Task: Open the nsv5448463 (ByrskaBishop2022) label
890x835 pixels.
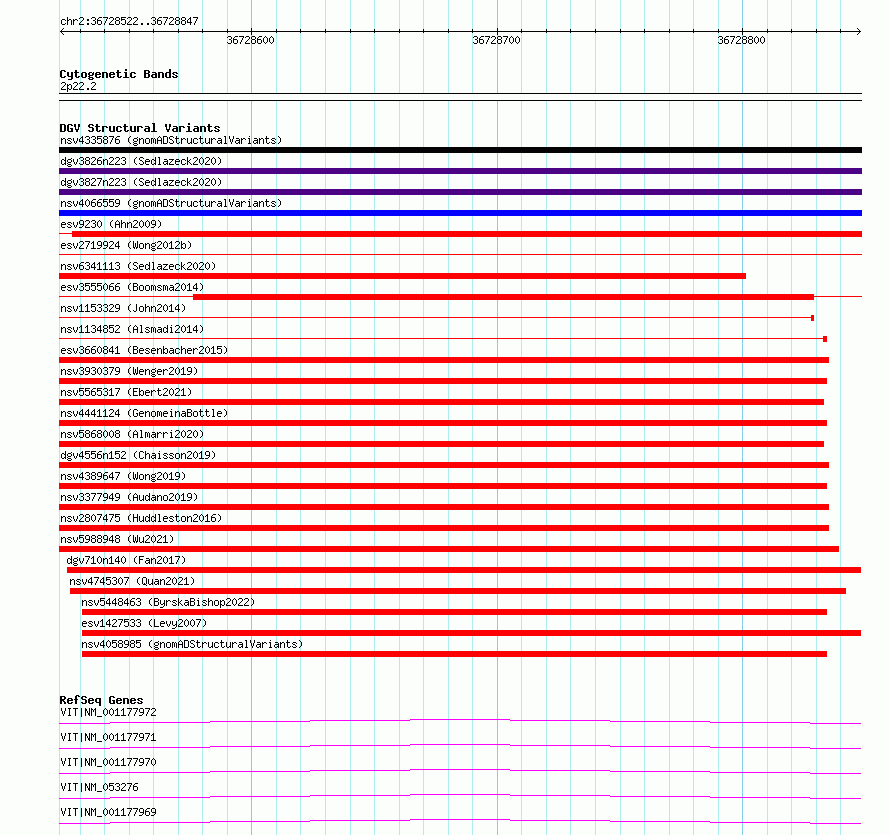Action: coord(168,602)
